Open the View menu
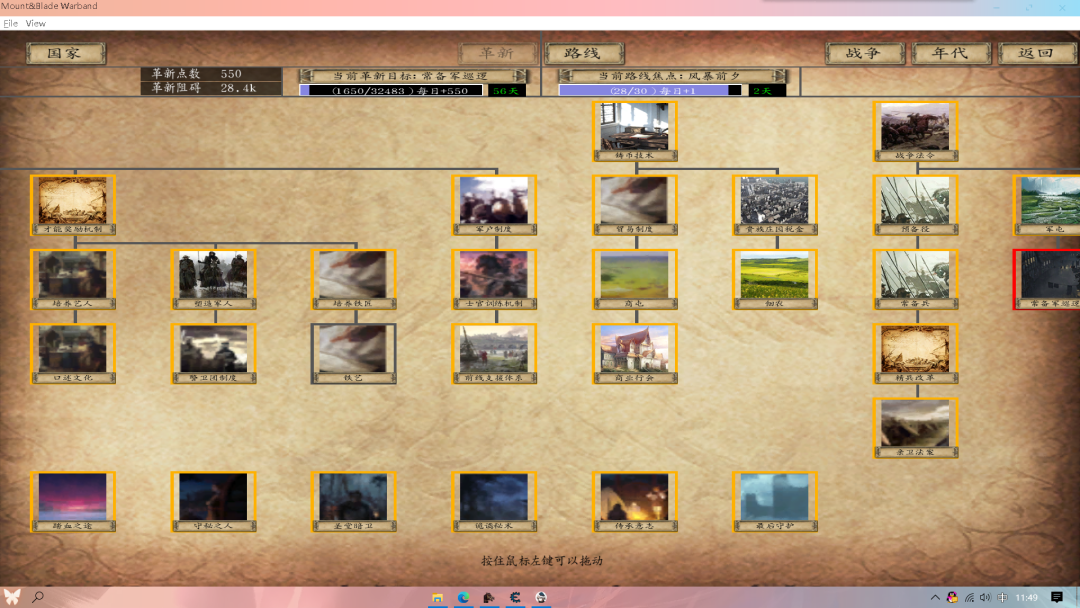The image size is (1080, 608). [36, 23]
